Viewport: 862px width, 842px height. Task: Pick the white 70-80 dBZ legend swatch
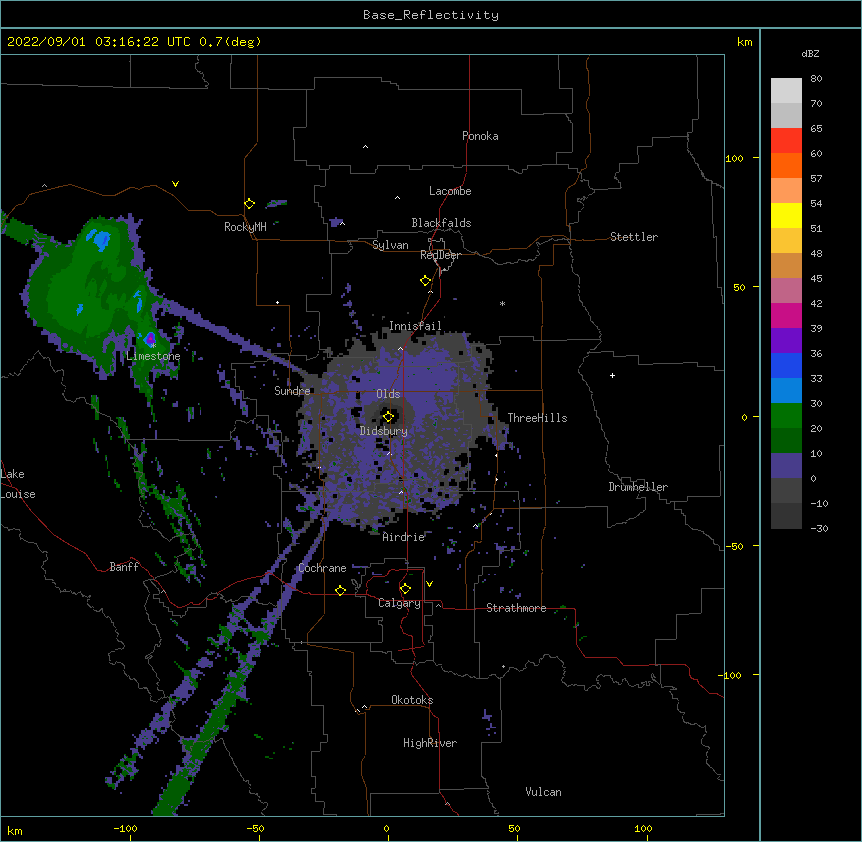(x=786, y=91)
